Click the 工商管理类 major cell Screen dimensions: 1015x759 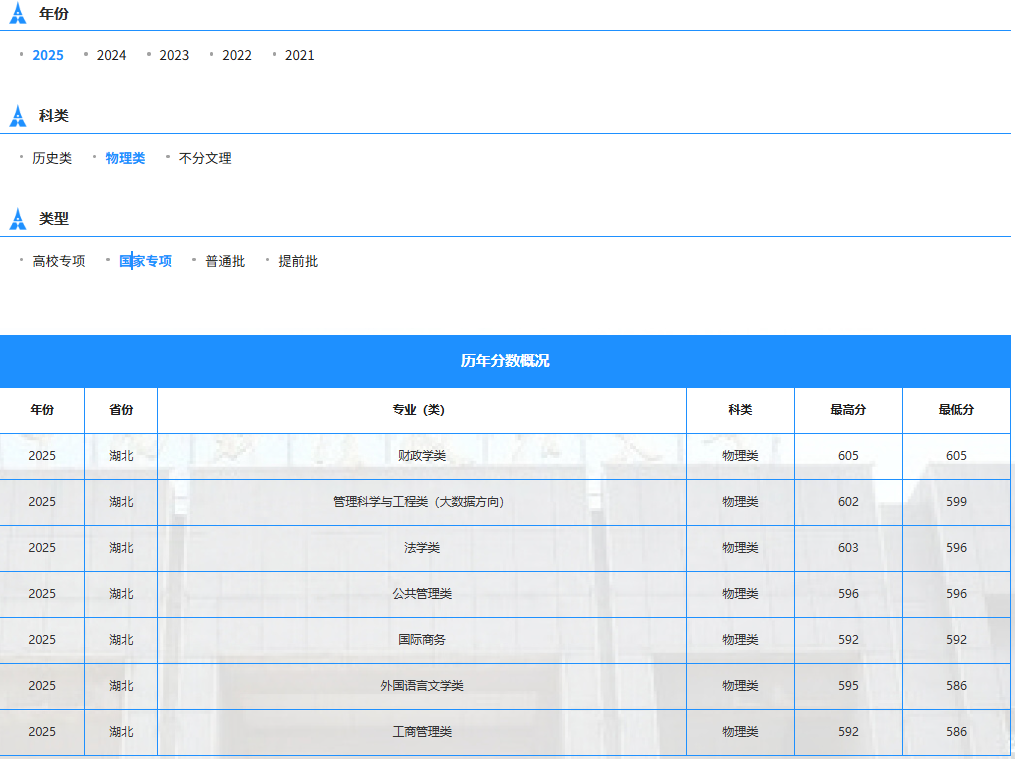coord(421,732)
